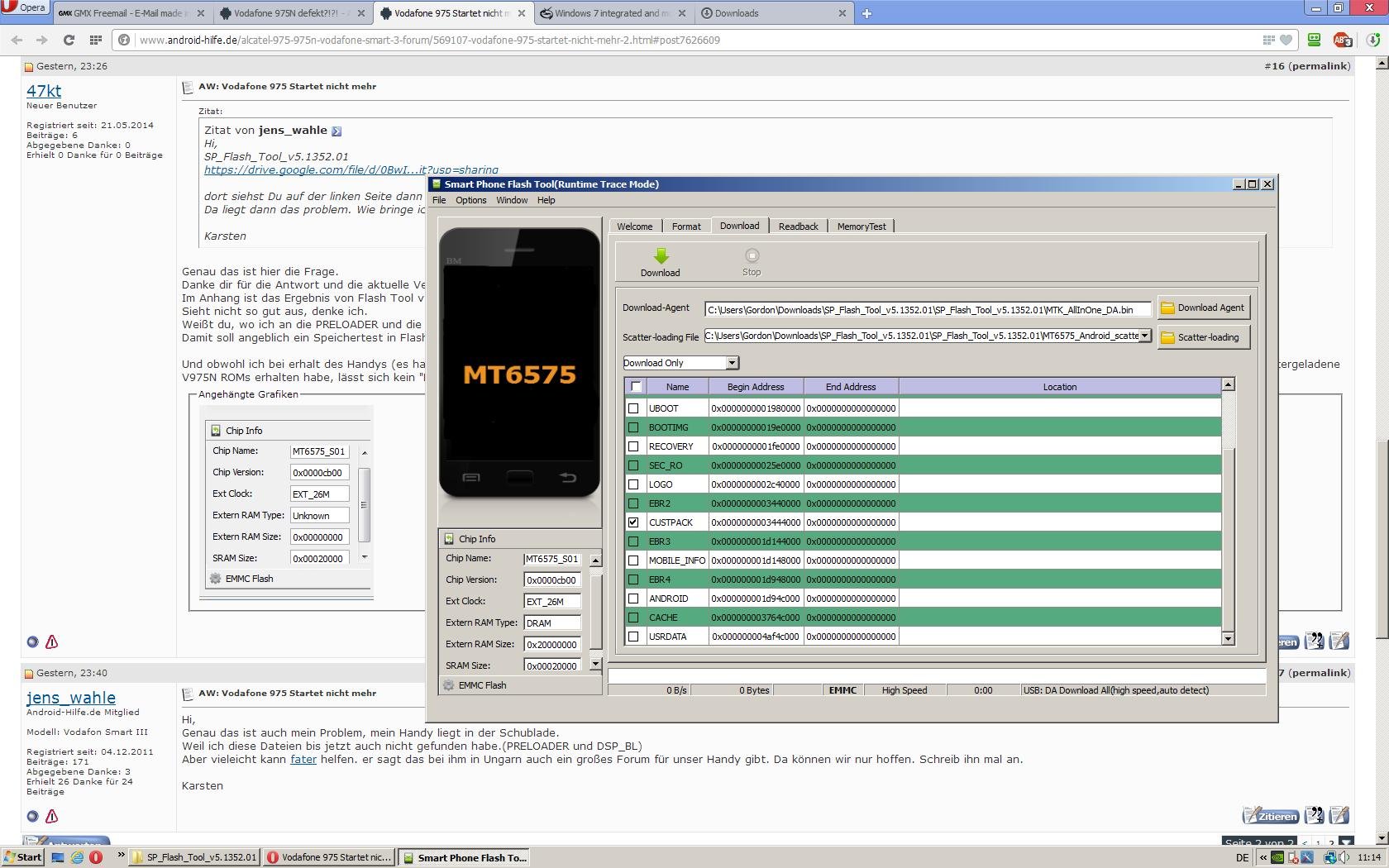Click the Stop icon in Flash Tool
The image size is (1389, 868).
pyautogui.click(x=752, y=255)
